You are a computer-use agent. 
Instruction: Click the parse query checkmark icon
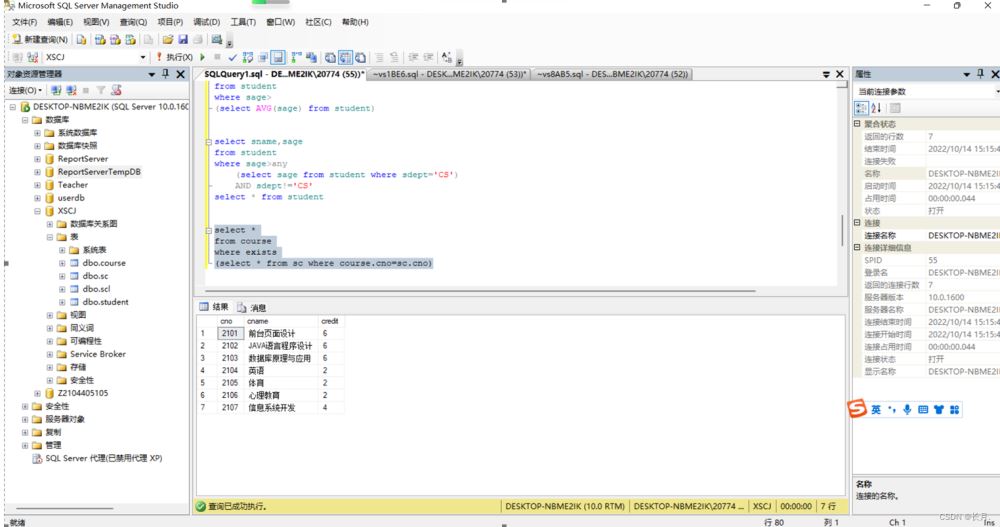[232, 58]
